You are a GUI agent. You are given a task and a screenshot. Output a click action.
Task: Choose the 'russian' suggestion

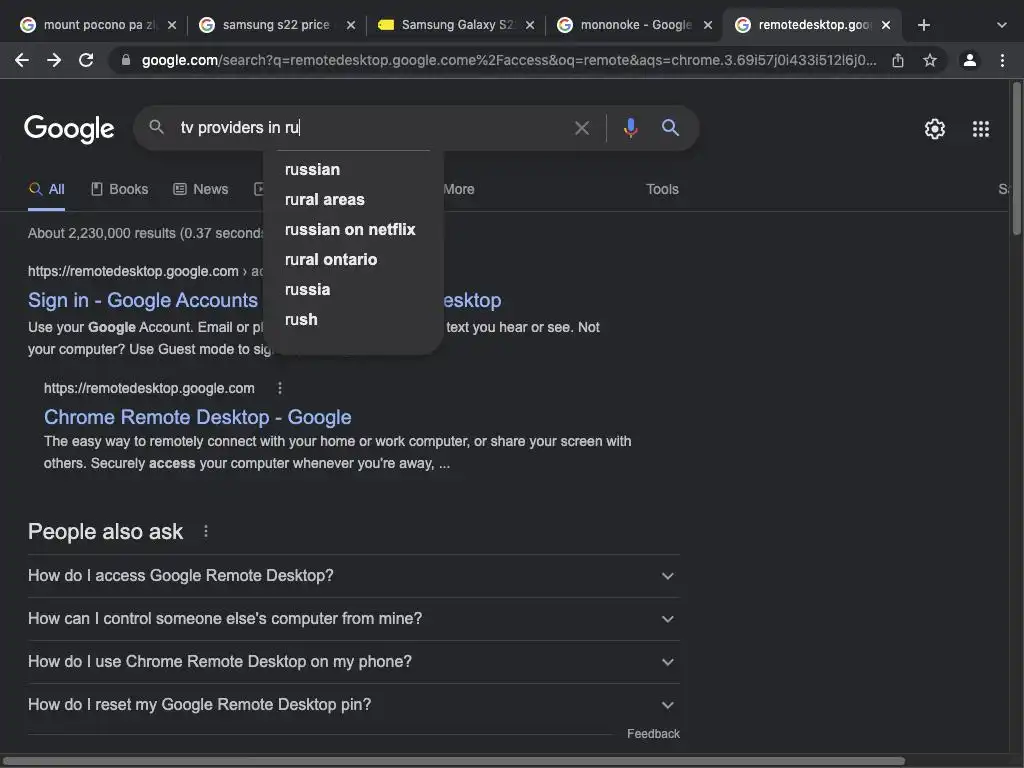pos(353,170)
